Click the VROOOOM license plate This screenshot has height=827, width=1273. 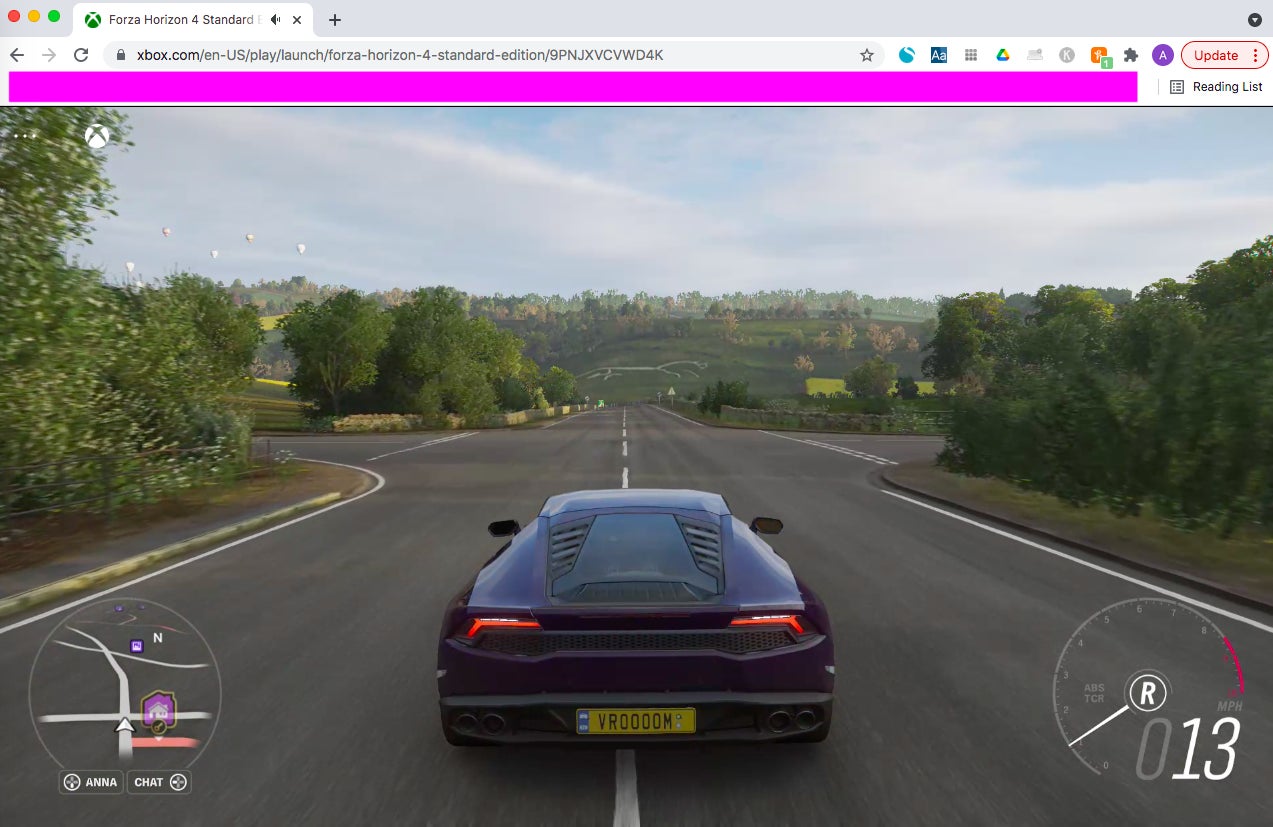pyautogui.click(x=635, y=720)
